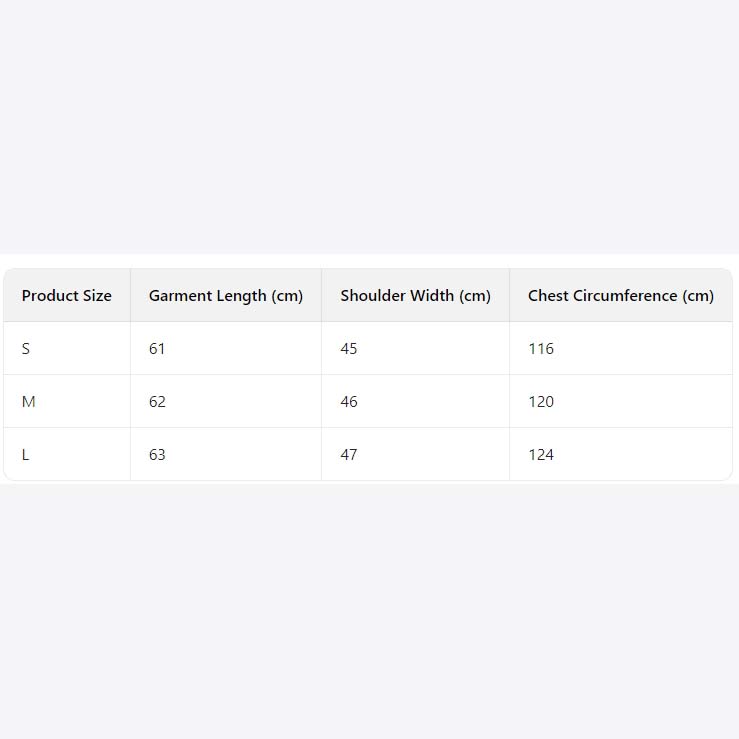Click shoulder width value 46
Screen dimensions: 739x739
pyautogui.click(x=349, y=402)
